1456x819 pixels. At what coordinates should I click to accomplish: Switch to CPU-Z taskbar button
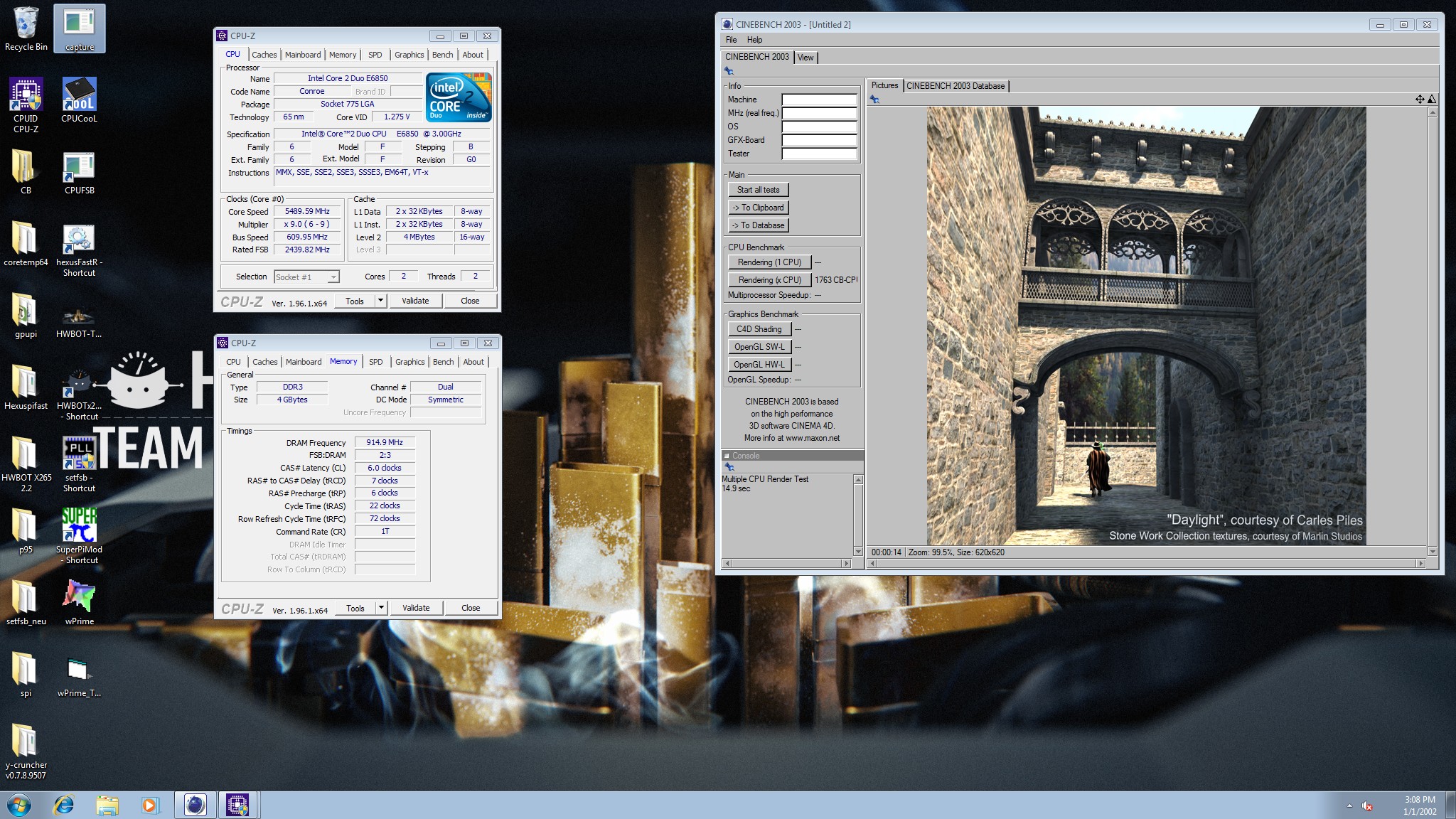[237, 805]
